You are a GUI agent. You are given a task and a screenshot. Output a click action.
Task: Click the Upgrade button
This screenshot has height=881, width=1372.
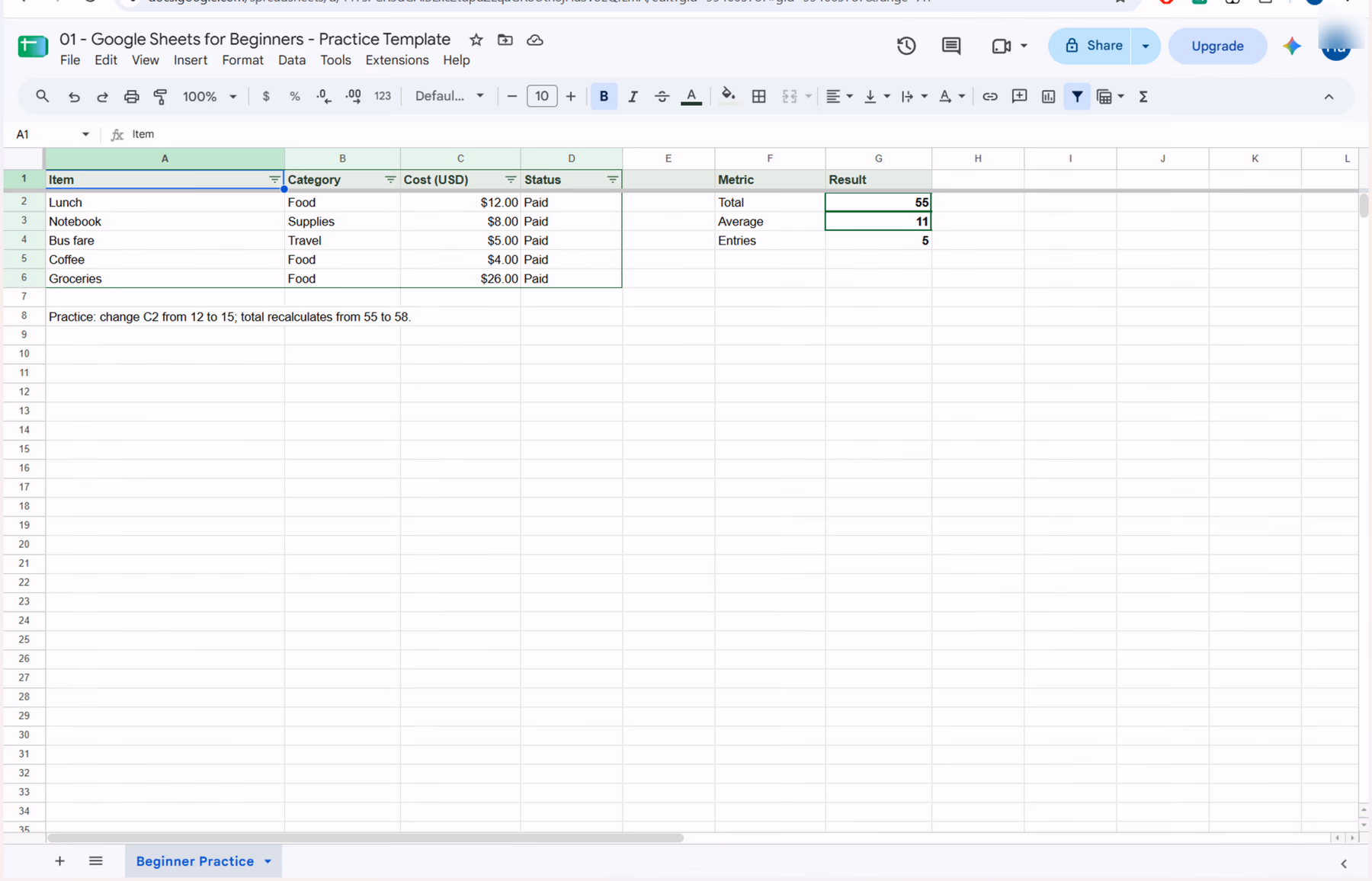tap(1217, 46)
